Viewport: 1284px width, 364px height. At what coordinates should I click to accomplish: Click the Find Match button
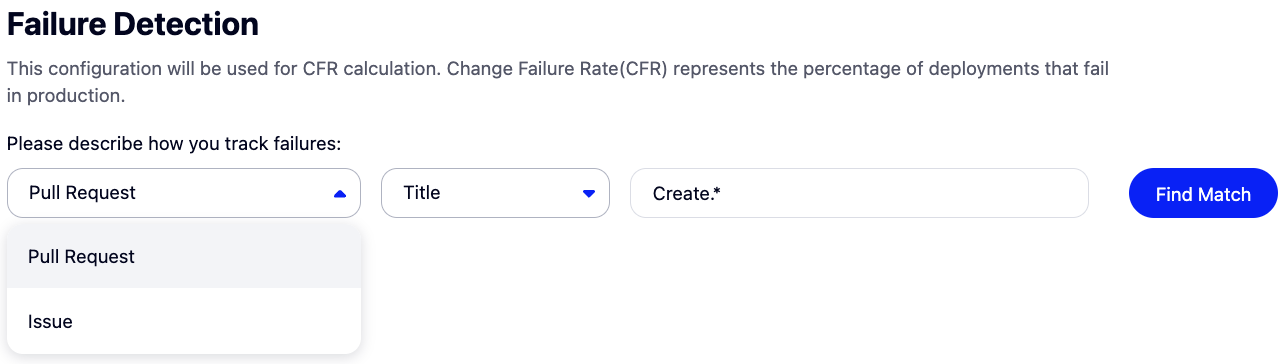(x=1203, y=194)
